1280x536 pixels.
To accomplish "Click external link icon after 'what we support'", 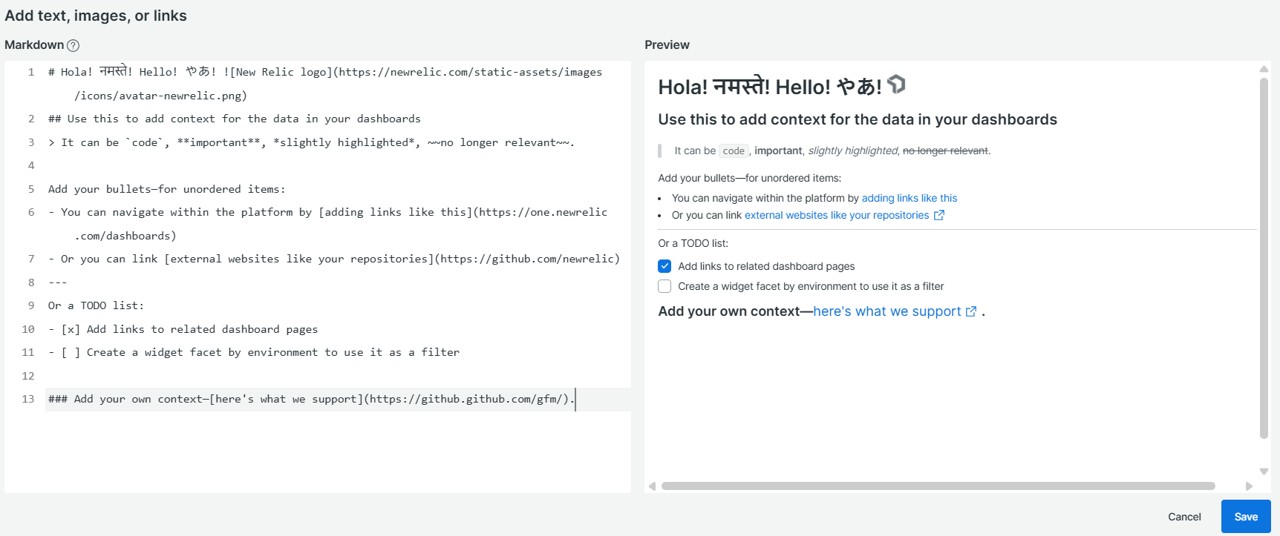I will pyautogui.click(x=971, y=311).
